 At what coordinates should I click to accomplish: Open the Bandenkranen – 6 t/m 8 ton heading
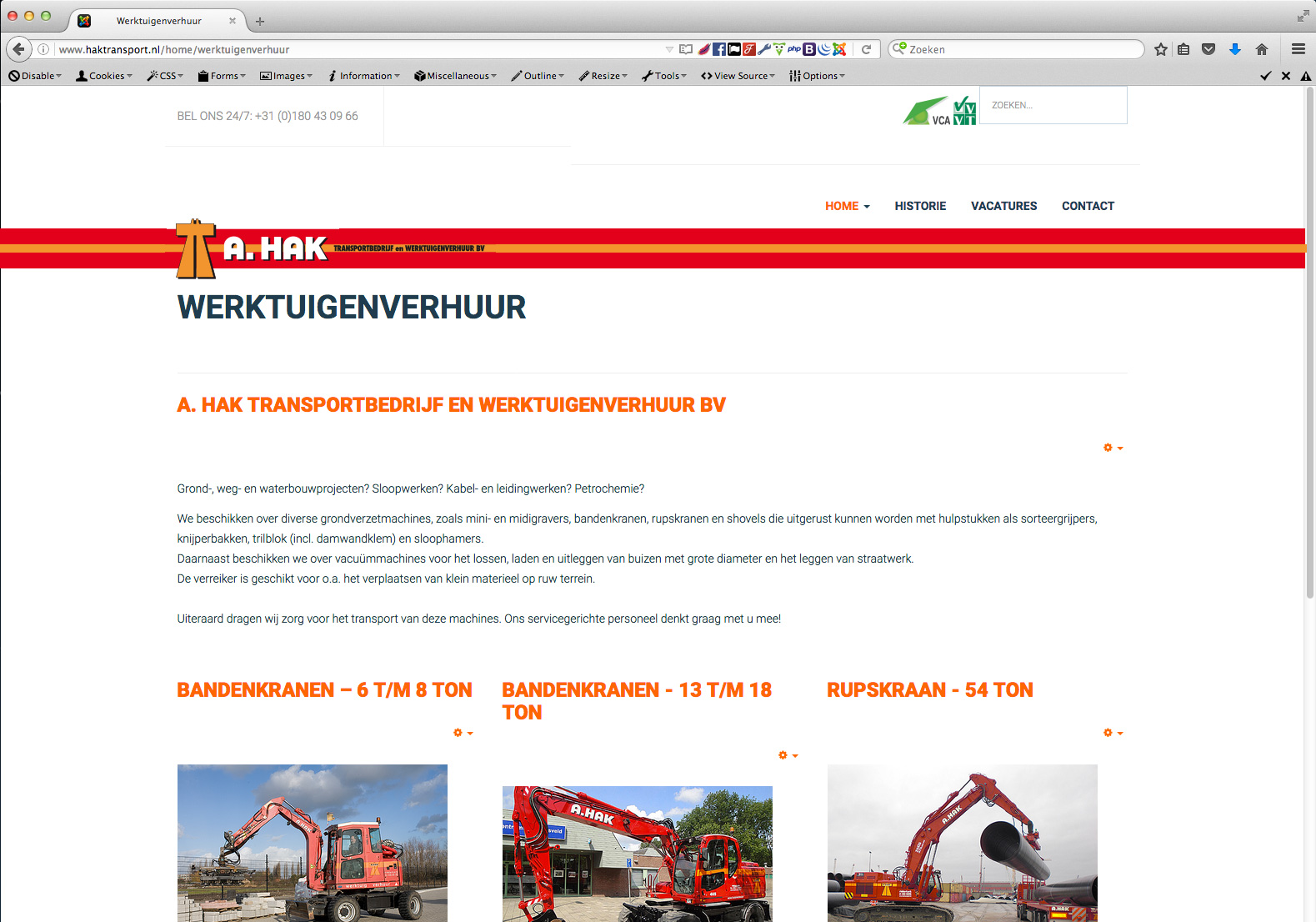pyautogui.click(x=324, y=690)
